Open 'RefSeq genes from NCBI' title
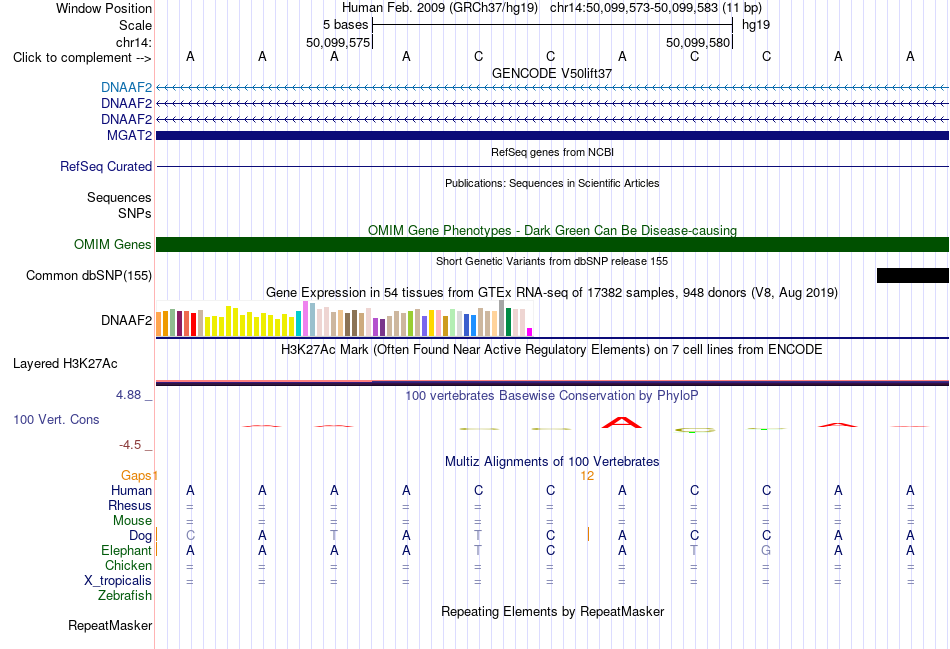The image size is (950, 649). [552, 152]
